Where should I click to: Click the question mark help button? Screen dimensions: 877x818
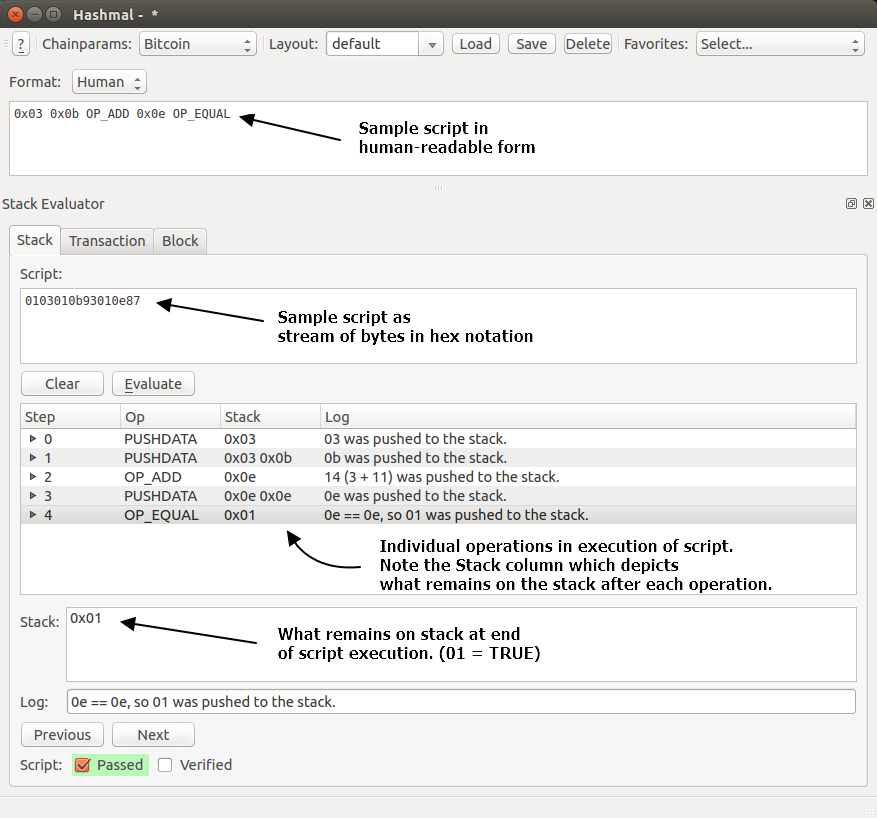(x=21, y=44)
